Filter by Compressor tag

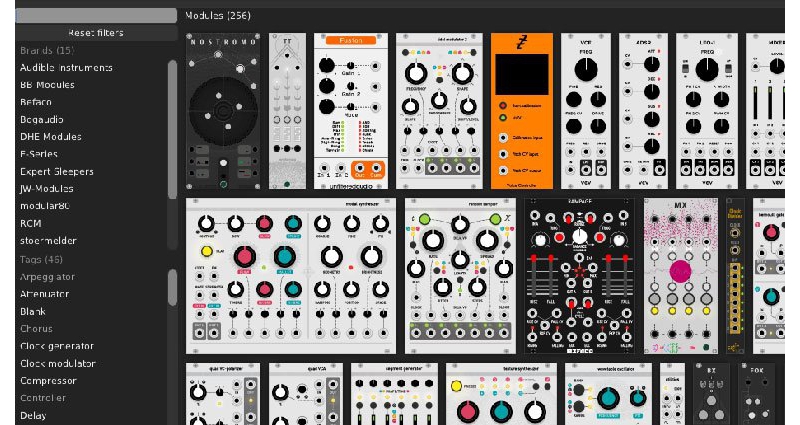click(x=48, y=381)
